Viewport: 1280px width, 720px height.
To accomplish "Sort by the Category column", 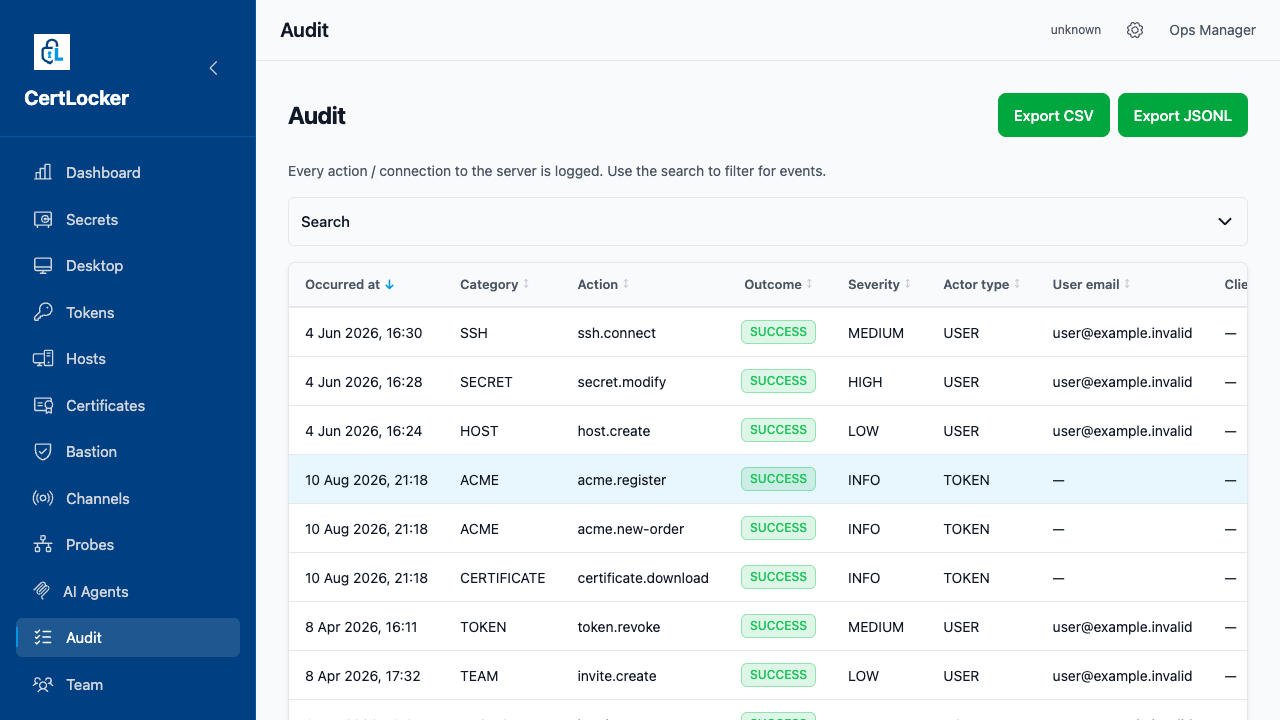I will tap(495, 285).
